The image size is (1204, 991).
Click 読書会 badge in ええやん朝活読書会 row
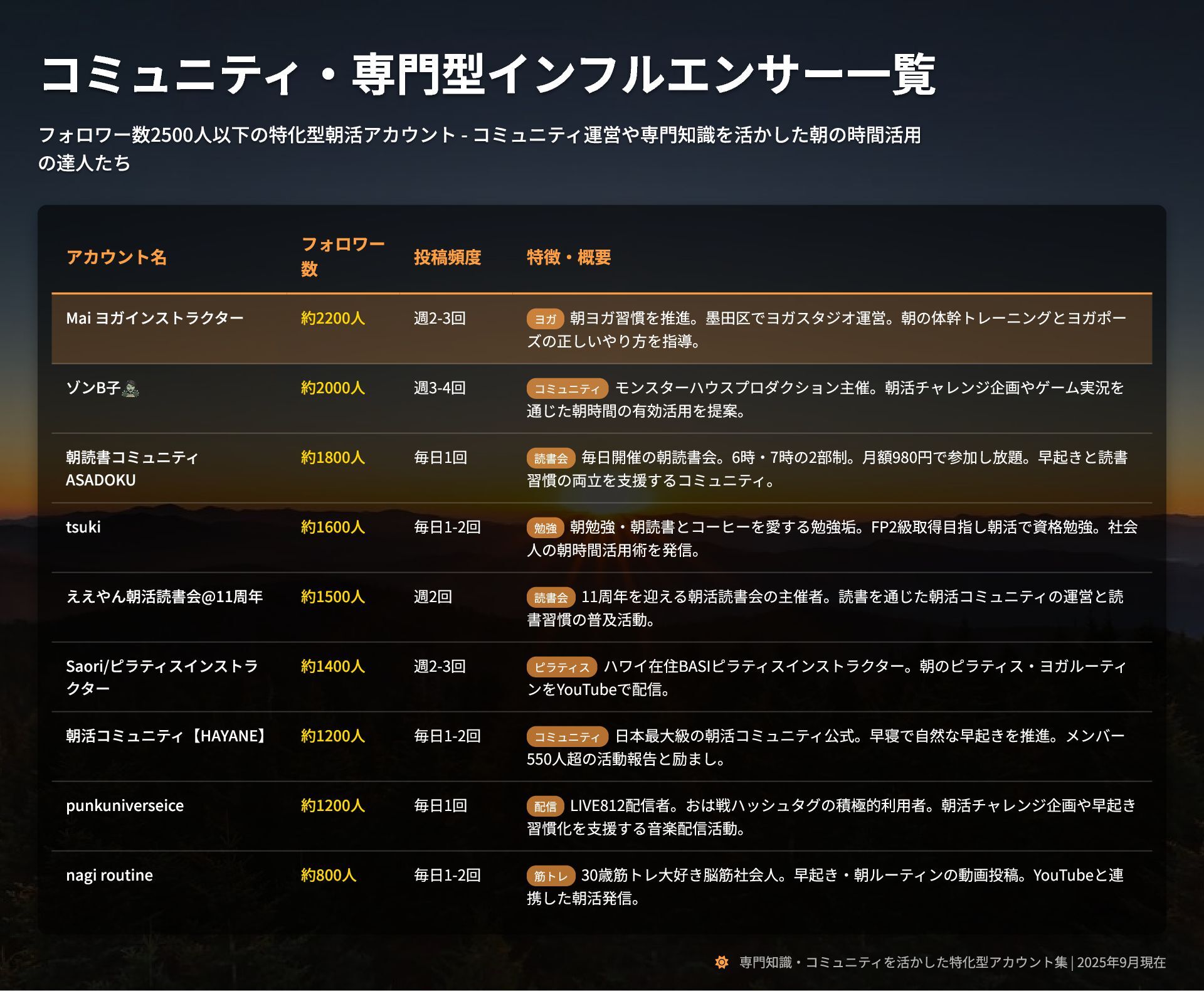pyautogui.click(x=551, y=597)
